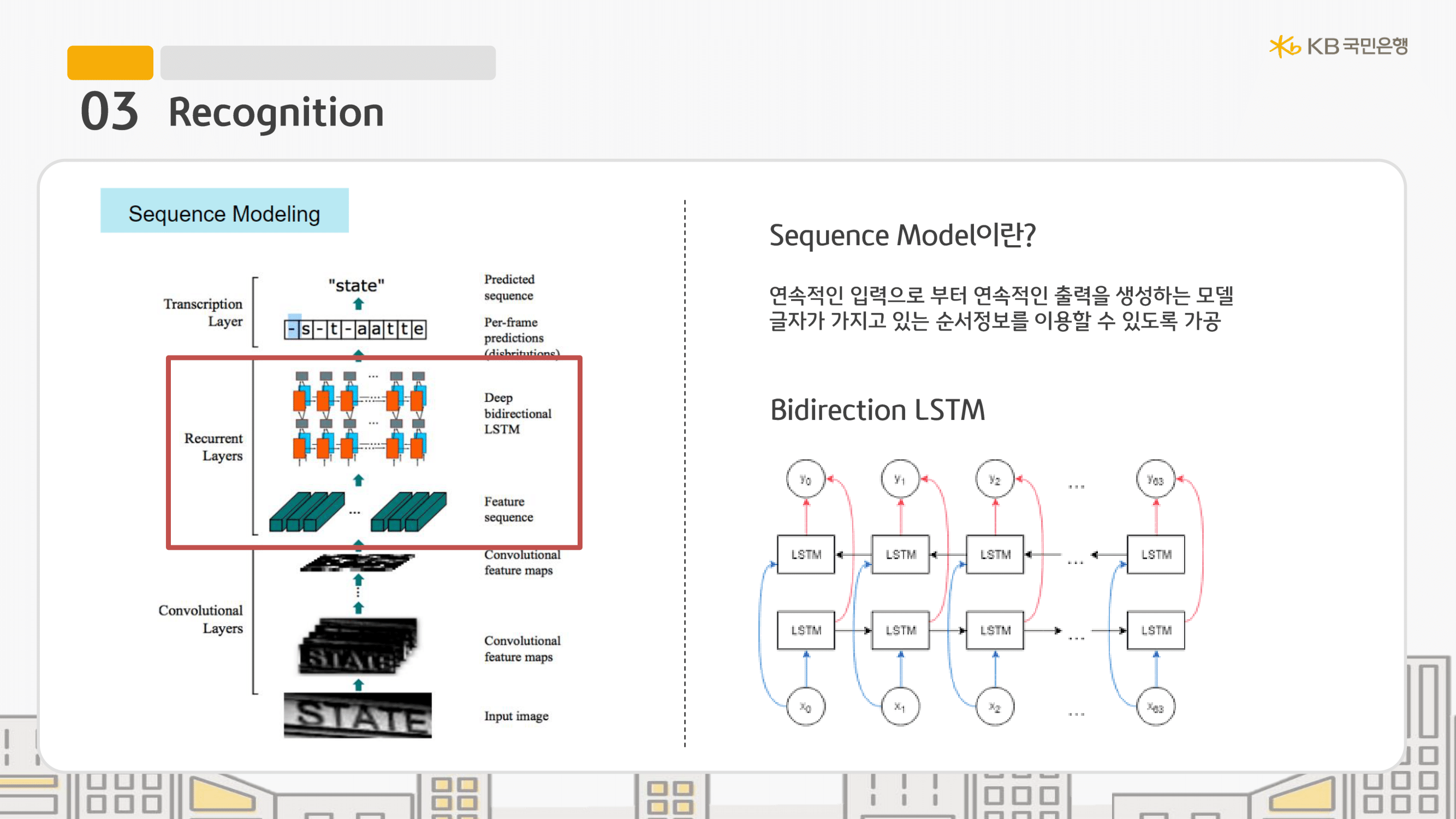This screenshot has width=1456, height=819.
Task: Click the Recognition section title
Action: pos(276,112)
